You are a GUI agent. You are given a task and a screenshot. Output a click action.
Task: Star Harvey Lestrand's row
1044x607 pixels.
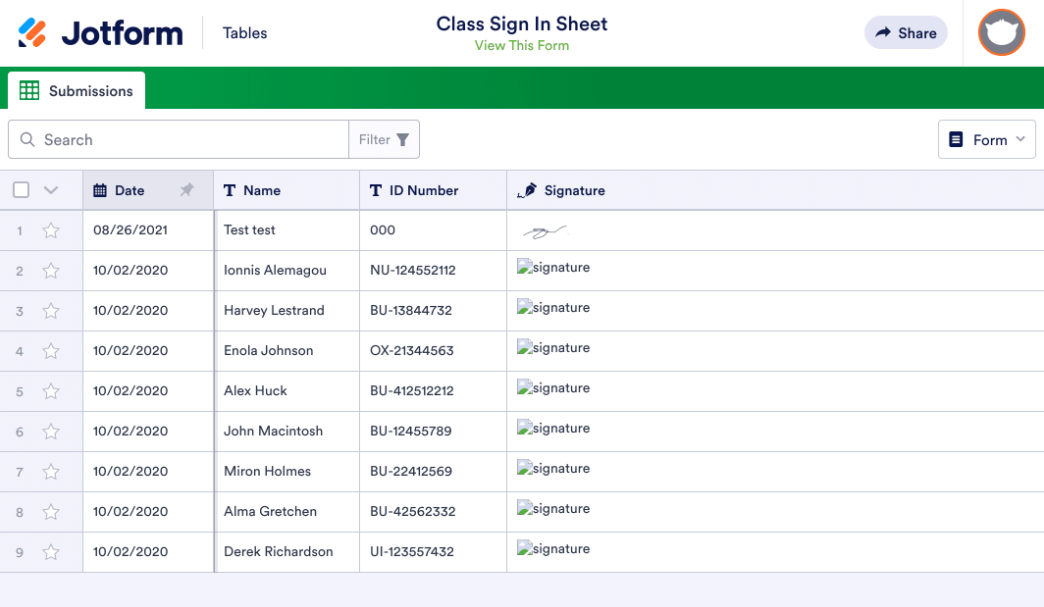click(x=51, y=310)
